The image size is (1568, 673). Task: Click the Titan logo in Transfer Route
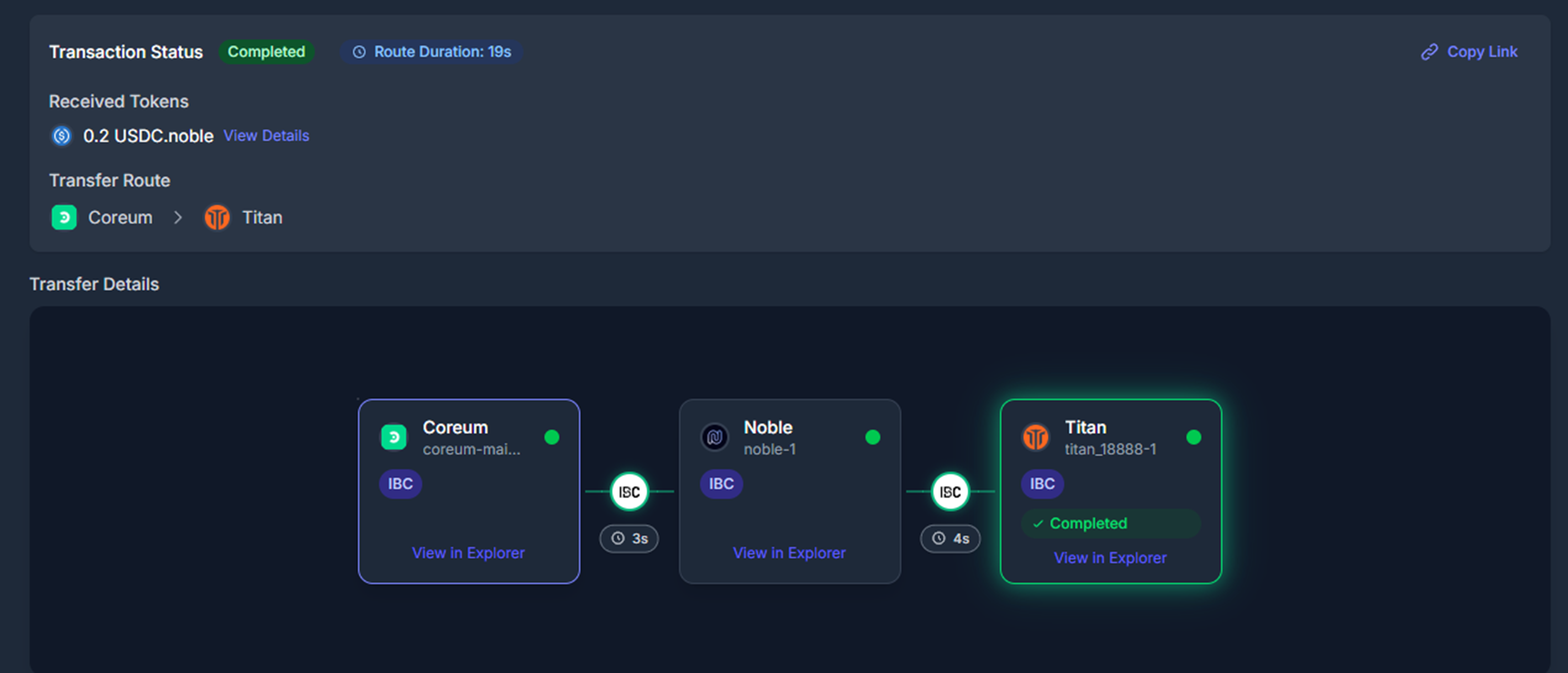pos(217,217)
